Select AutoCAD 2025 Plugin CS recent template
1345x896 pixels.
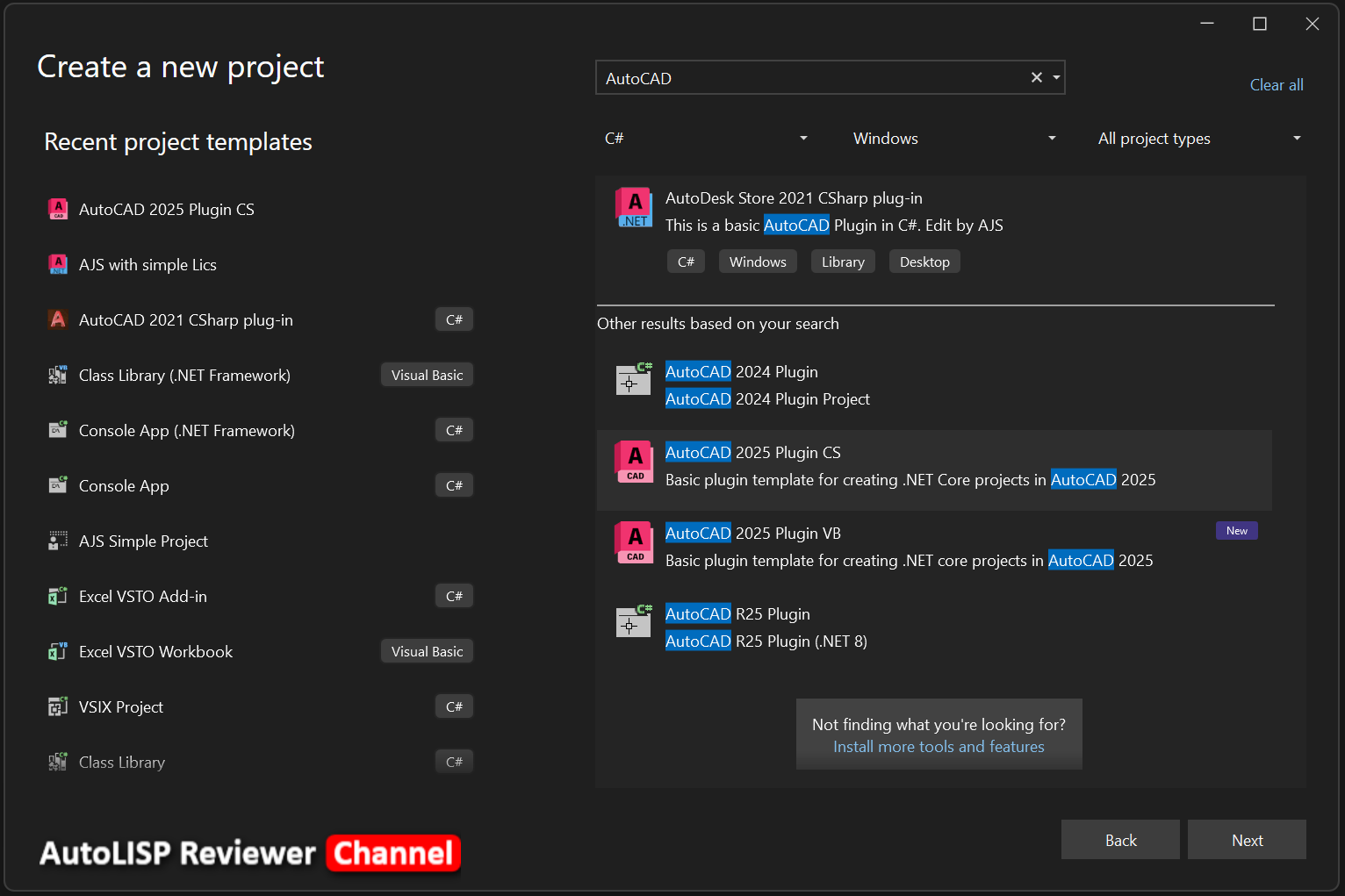coord(260,209)
